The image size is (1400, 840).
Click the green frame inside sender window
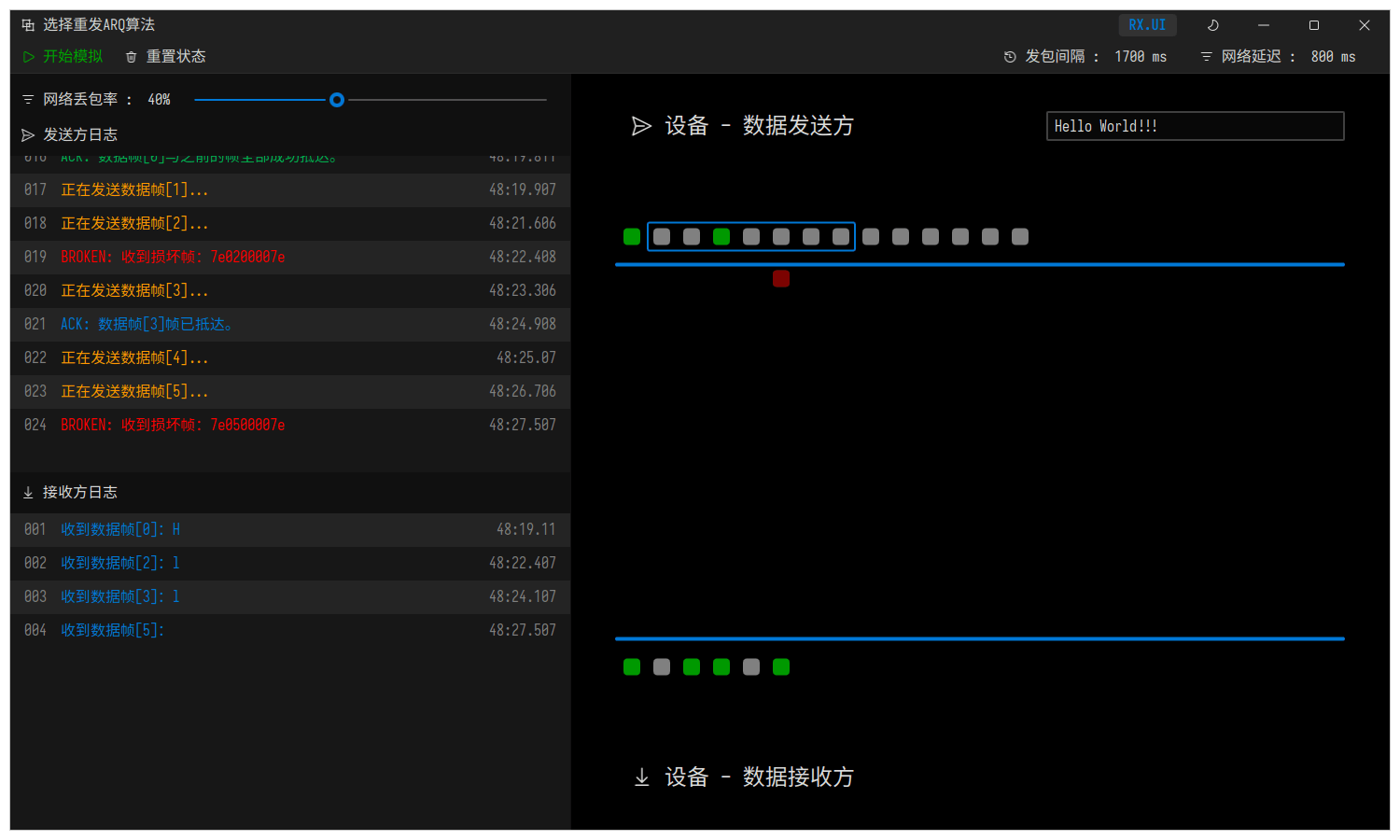coord(721,237)
